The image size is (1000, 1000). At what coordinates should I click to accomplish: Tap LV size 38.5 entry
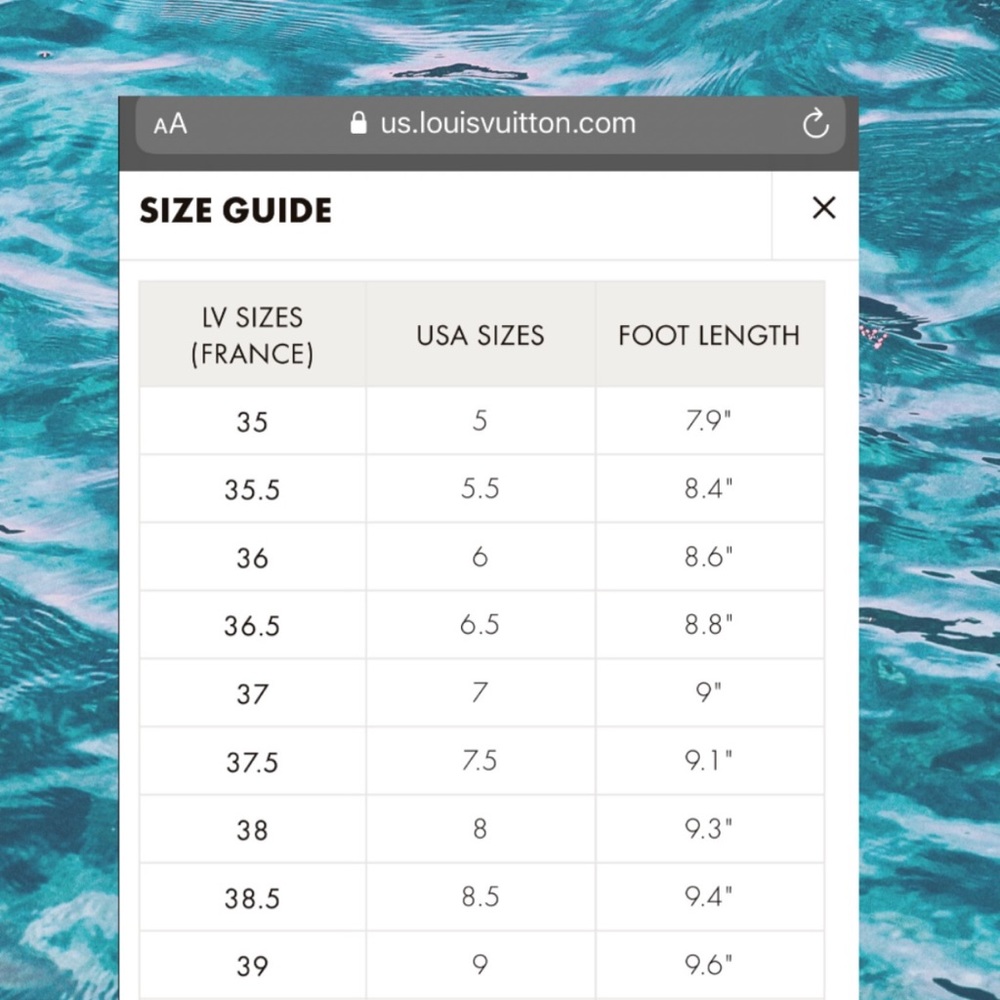click(x=253, y=897)
